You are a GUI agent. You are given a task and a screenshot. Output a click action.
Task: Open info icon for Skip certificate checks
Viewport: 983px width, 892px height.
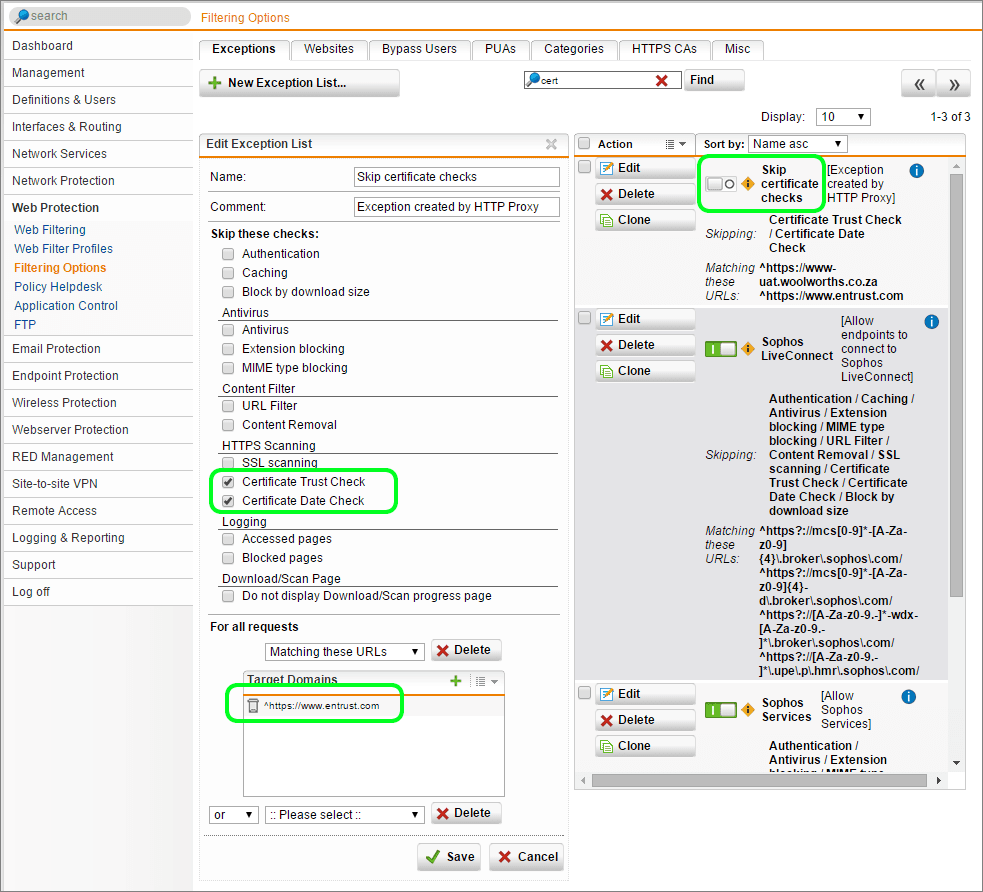[x=916, y=171]
